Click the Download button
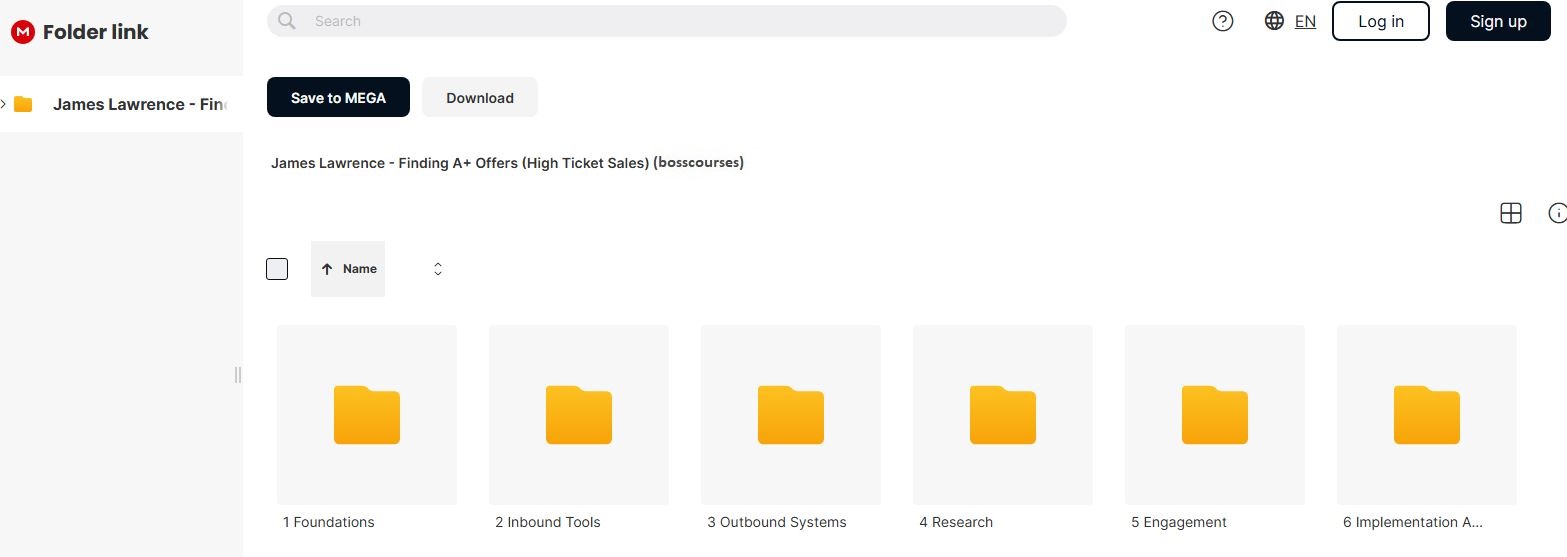 480,97
